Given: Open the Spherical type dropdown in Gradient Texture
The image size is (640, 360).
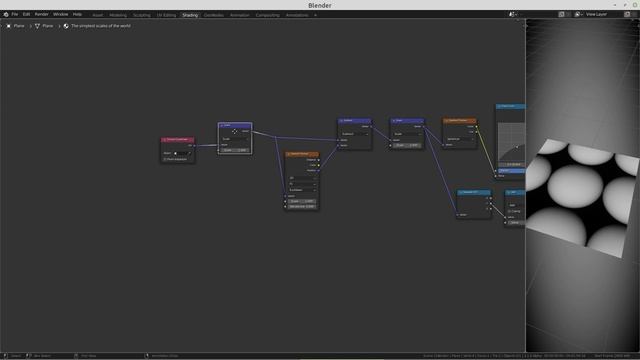Looking at the screenshot, I should [x=460, y=139].
